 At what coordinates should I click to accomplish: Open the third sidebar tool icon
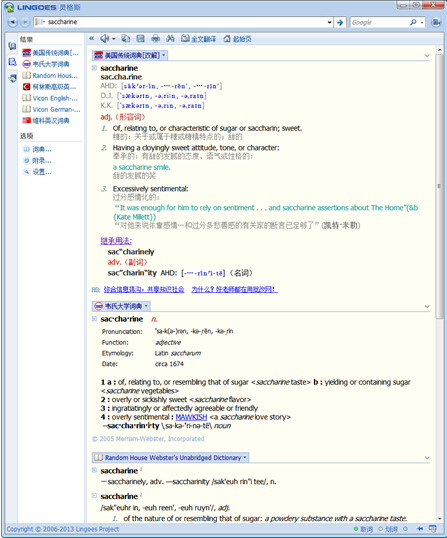13,78
